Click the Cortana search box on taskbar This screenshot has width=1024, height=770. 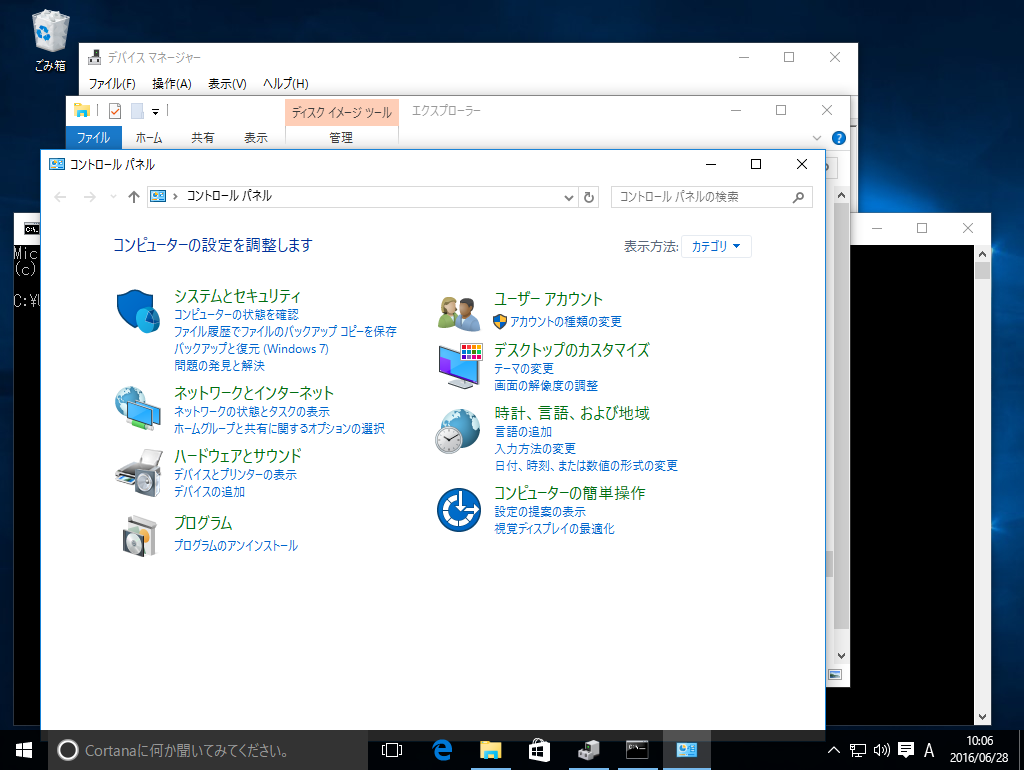208,750
